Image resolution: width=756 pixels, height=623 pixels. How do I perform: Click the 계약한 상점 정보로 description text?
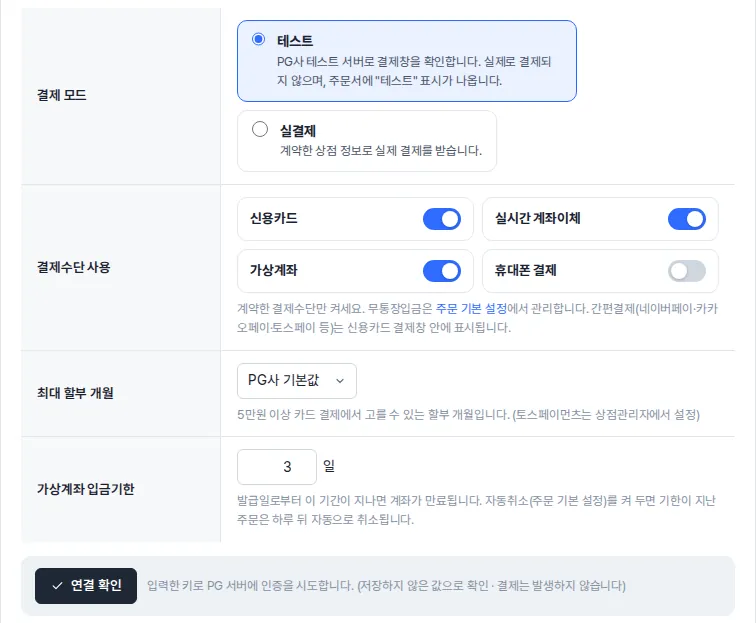coord(381,150)
